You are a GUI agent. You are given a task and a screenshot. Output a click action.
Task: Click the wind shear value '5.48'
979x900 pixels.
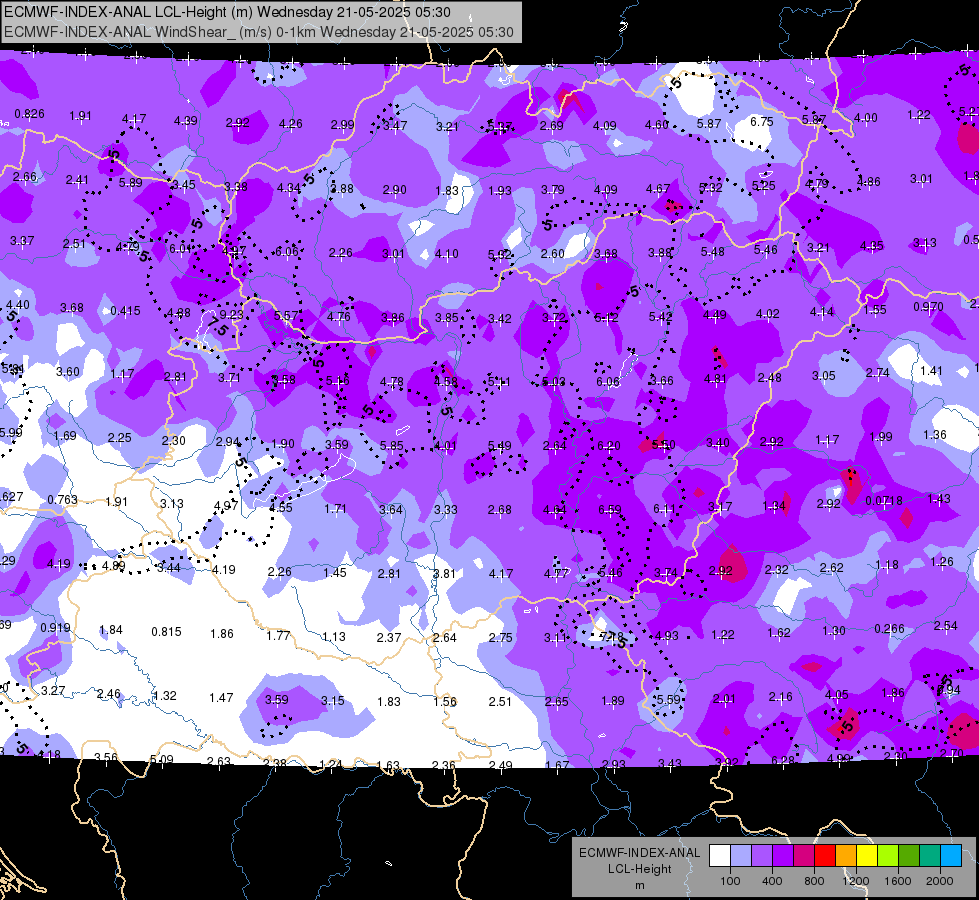pos(712,251)
